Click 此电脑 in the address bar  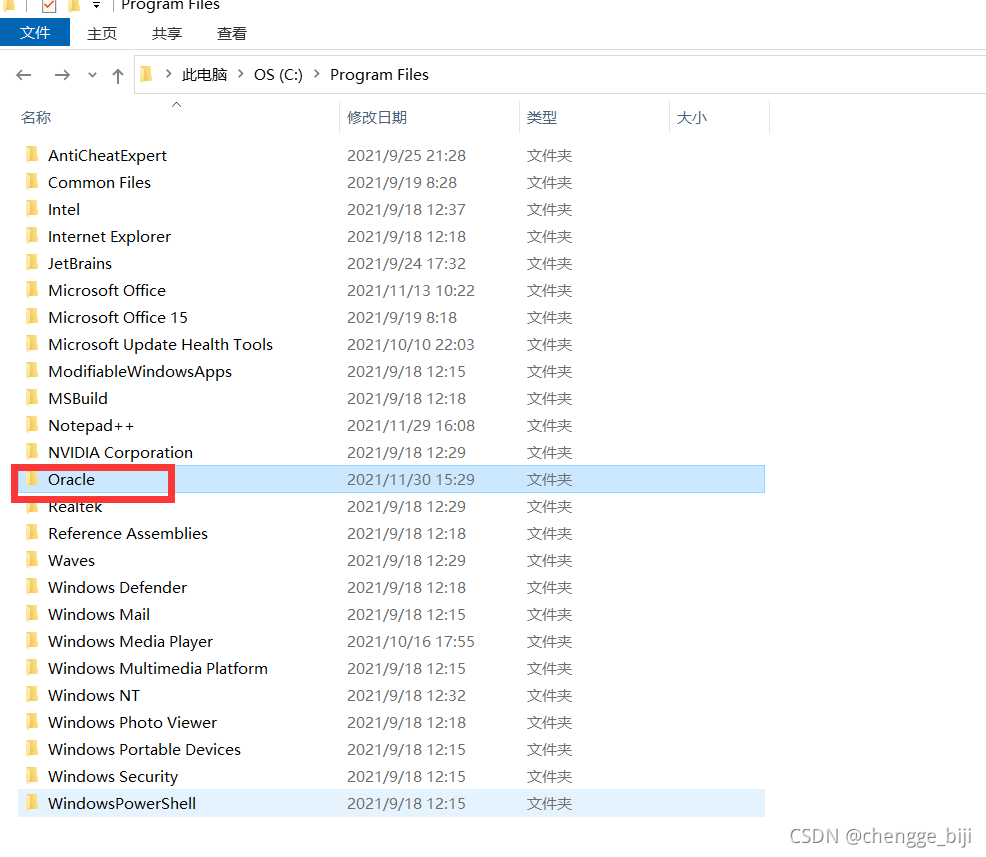click(x=204, y=75)
